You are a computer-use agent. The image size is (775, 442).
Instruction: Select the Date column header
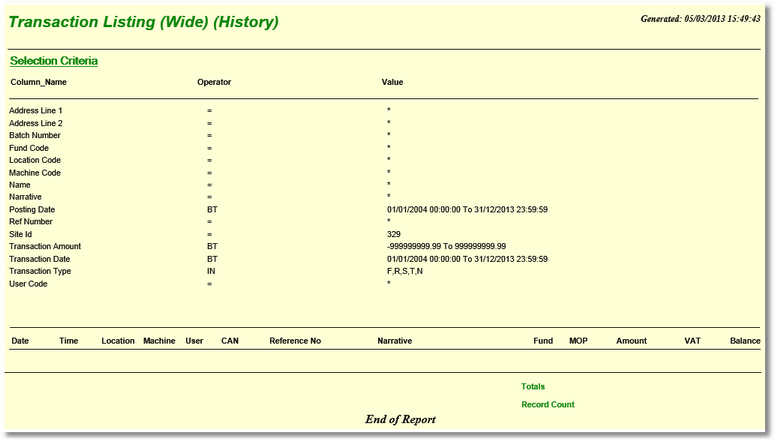pos(20,341)
